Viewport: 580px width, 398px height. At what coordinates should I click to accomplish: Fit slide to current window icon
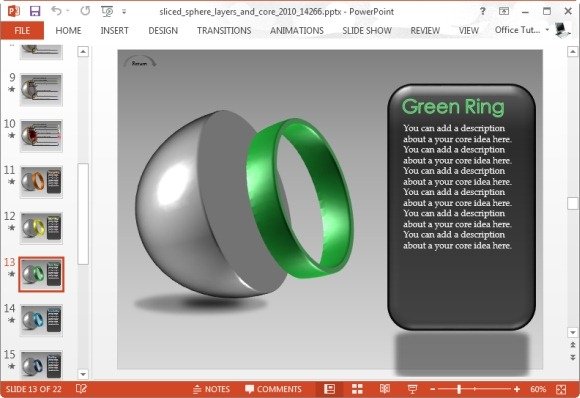tap(561, 389)
